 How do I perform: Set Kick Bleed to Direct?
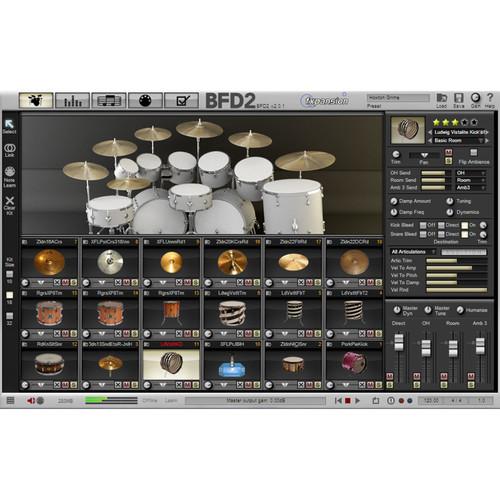[x=441, y=225]
